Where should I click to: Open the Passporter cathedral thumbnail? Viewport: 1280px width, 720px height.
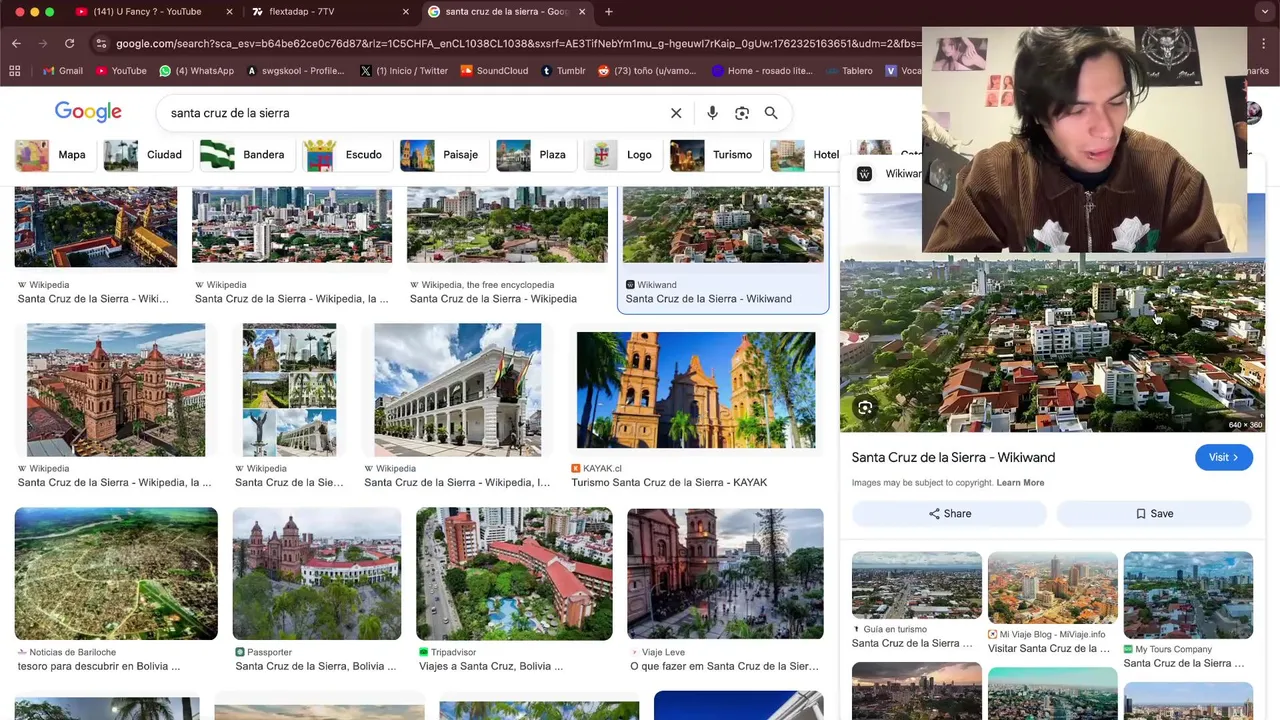tap(317, 574)
